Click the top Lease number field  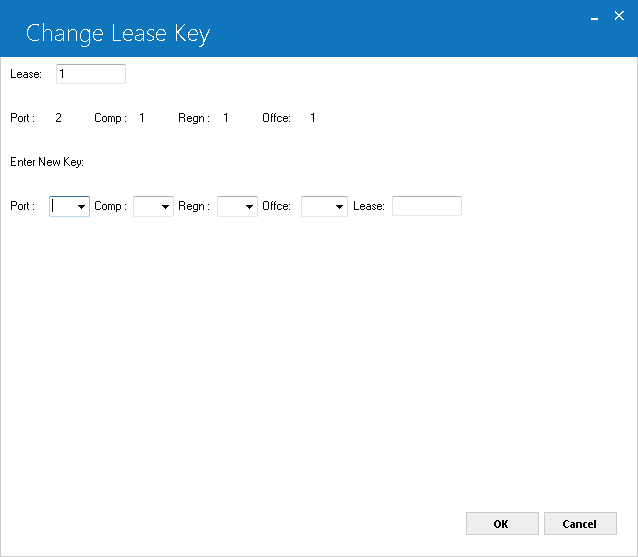point(91,74)
